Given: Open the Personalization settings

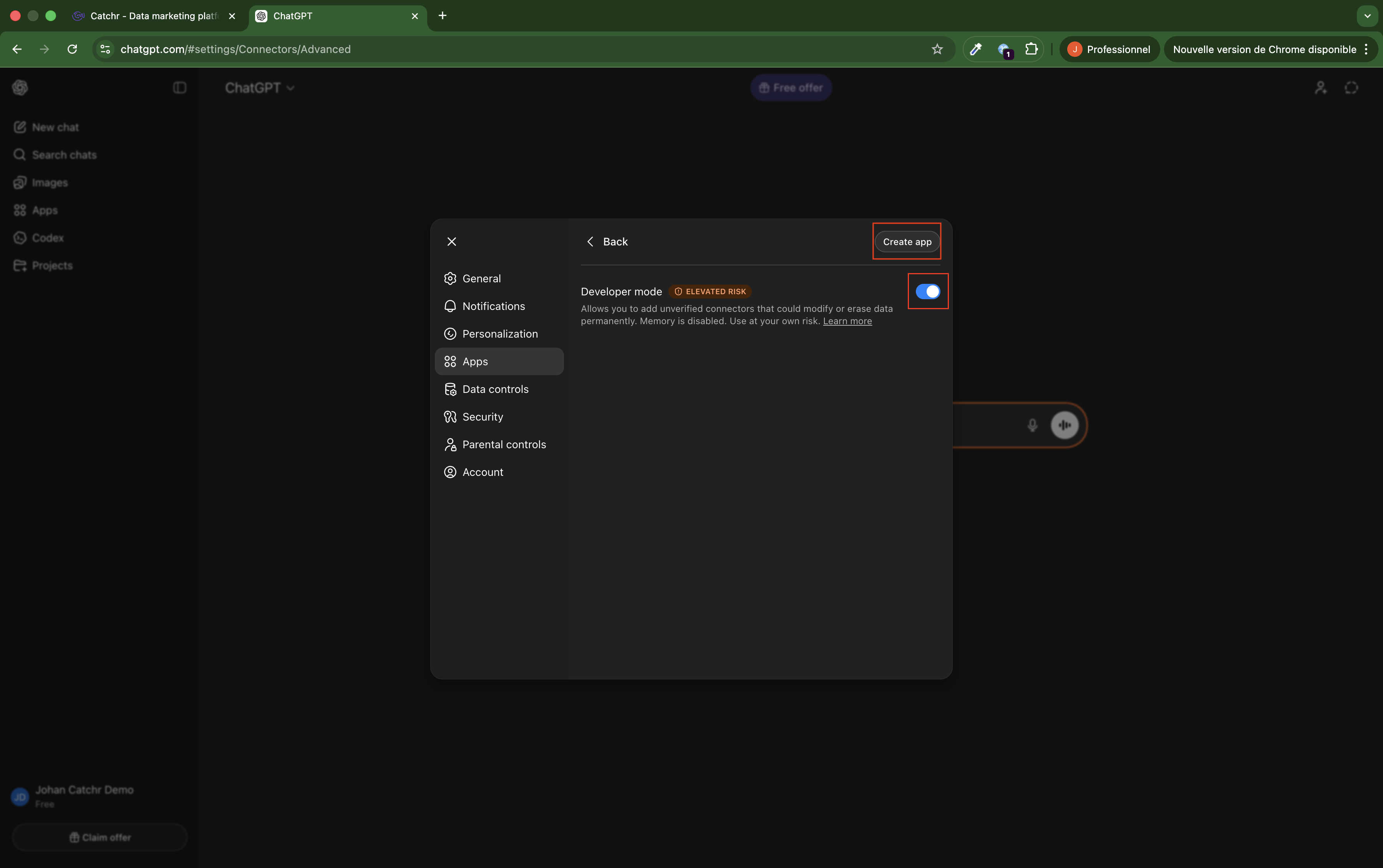Looking at the screenshot, I should pos(499,333).
